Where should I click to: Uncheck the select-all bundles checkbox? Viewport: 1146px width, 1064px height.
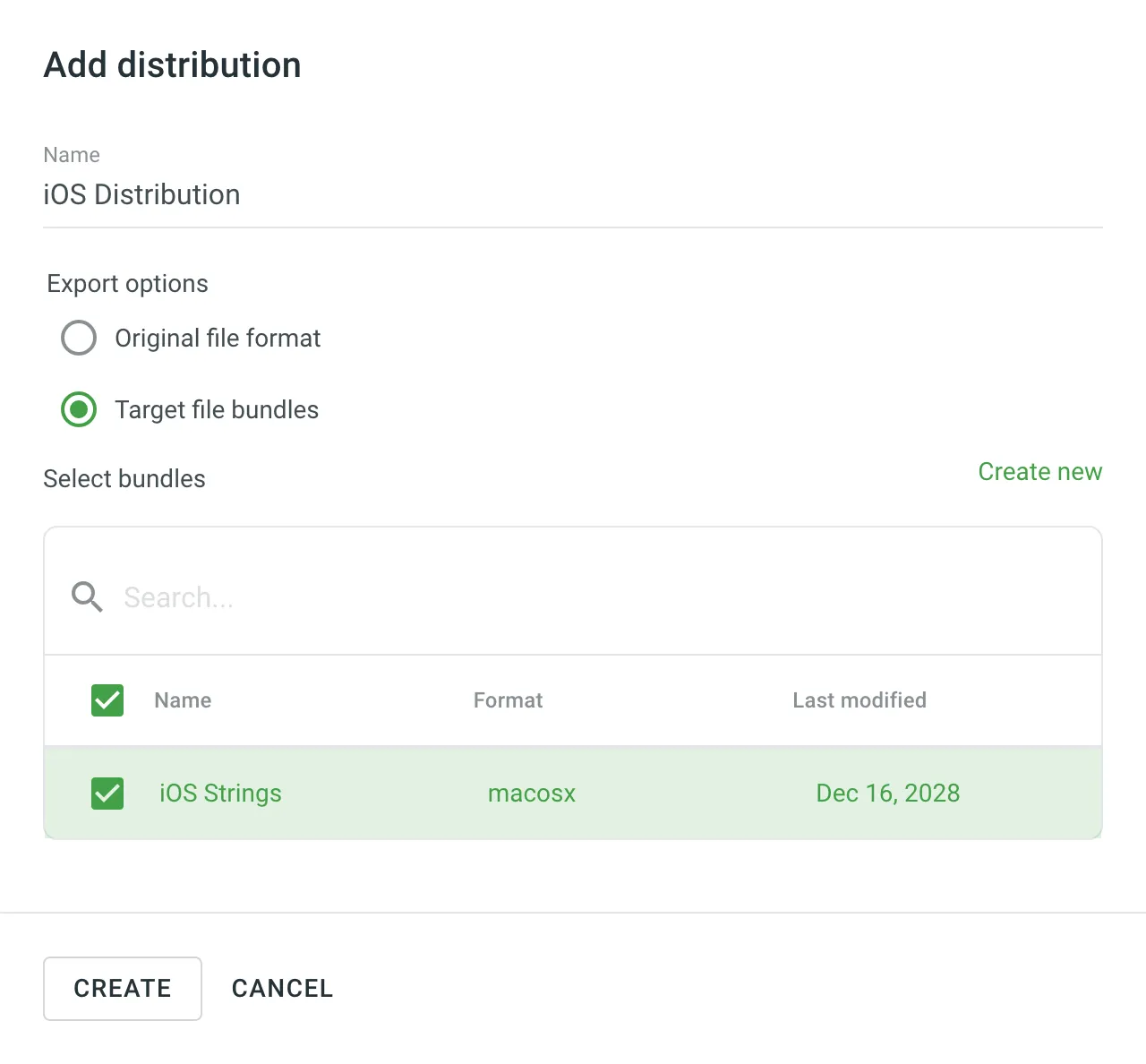107,699
